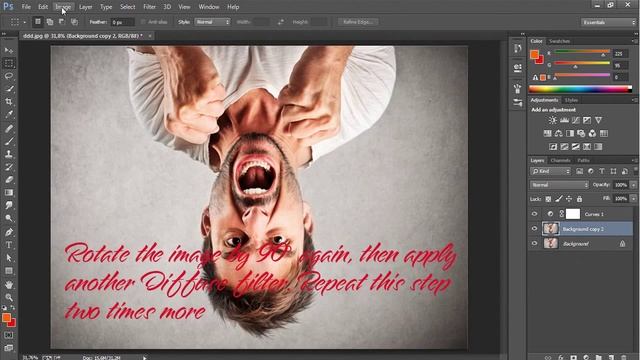This screenshot has height=360, width=640.
Task: Open the layer Kind filter dropdown
Action: [x=550, y=171]
